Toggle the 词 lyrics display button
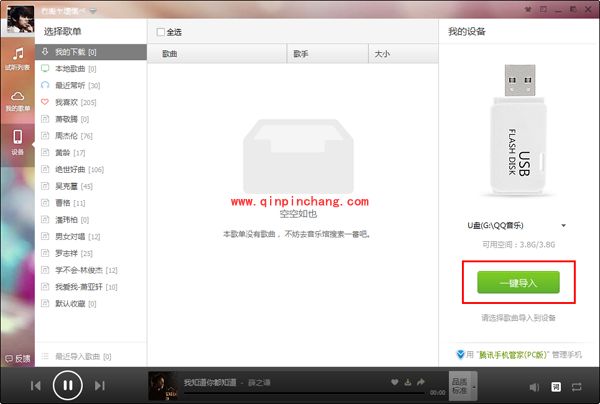Image resolution: width=600 pixels, height=404 pixels. [556, 387]
